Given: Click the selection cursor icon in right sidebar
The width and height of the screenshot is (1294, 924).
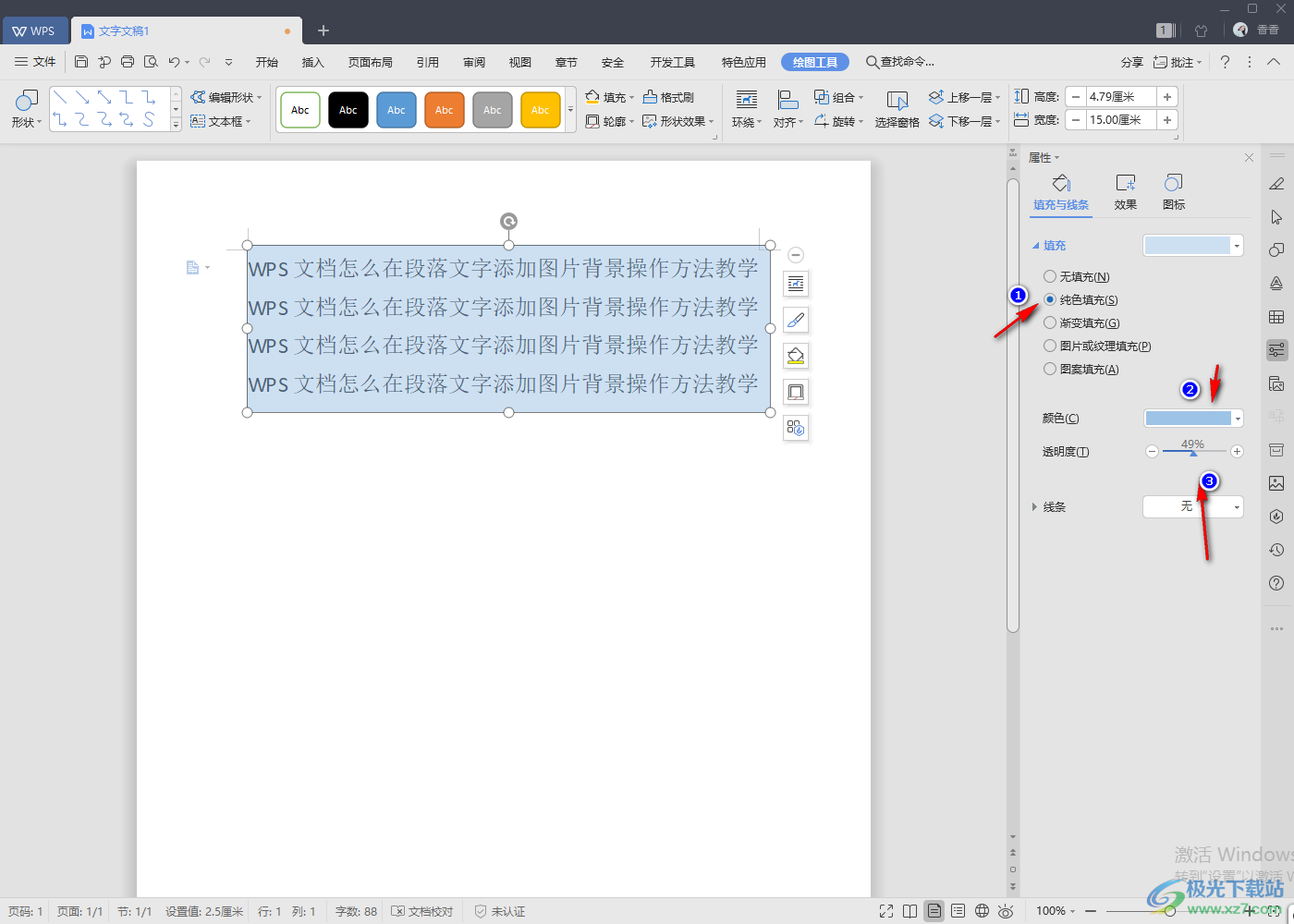Looking at the screenshot, I should tap(1276, 217).
